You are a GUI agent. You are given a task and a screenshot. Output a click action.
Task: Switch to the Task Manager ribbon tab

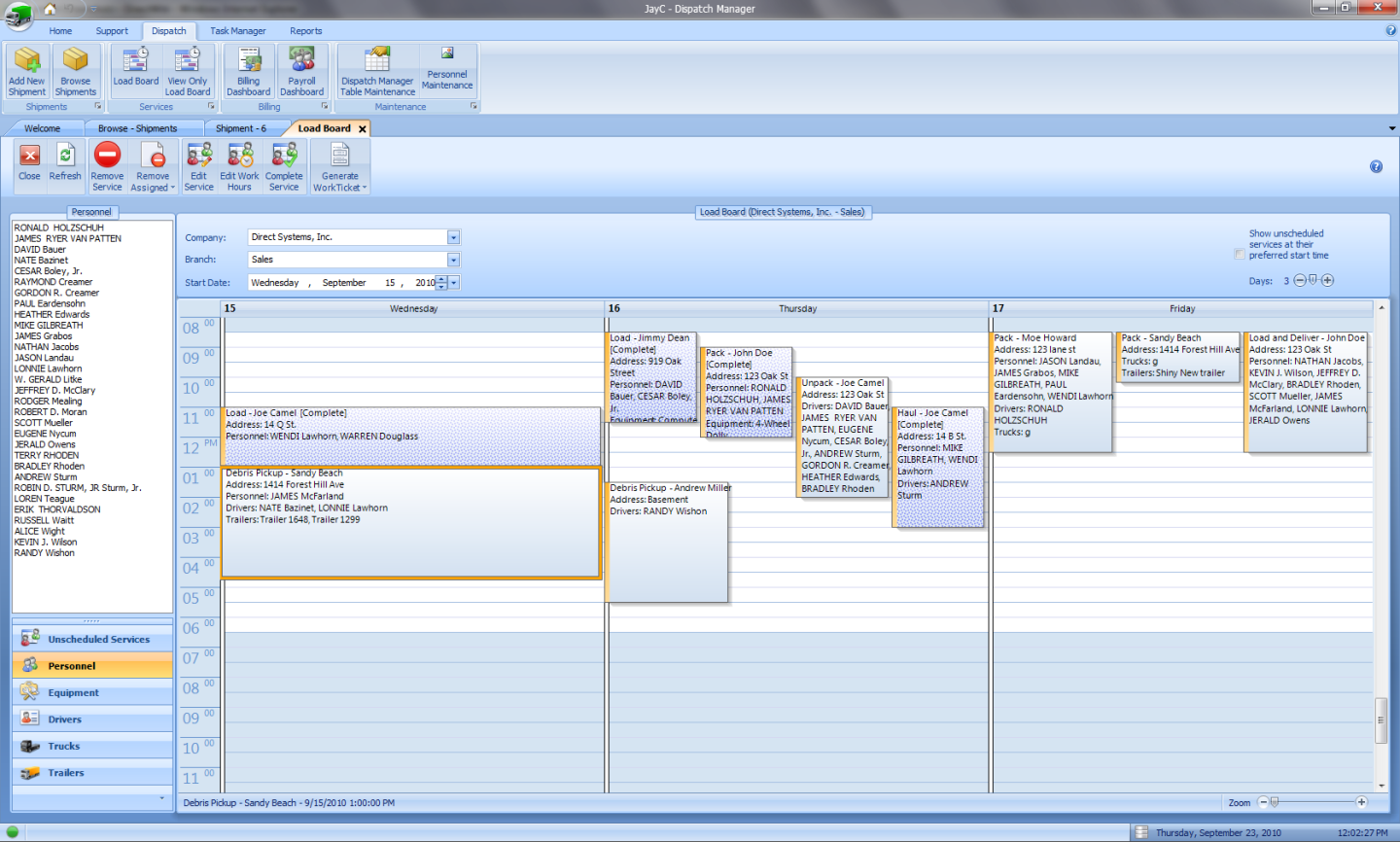pyautogui.click(x=237, y=31)
